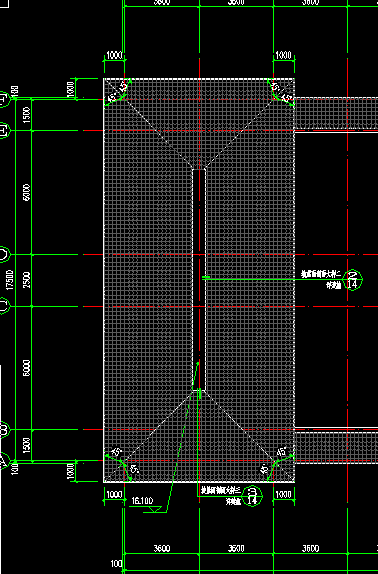Screen dimensions: 378x574
Task: Select the 45° angle label at the top-left hip
Action: click(x=124, y=86)
